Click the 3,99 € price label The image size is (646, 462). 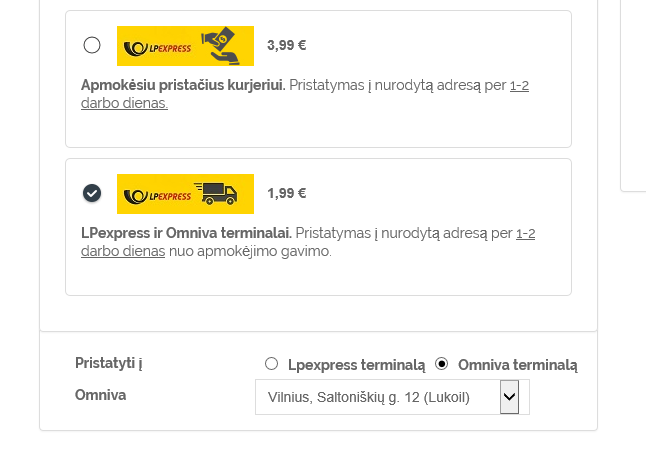[x=286, y=45]
